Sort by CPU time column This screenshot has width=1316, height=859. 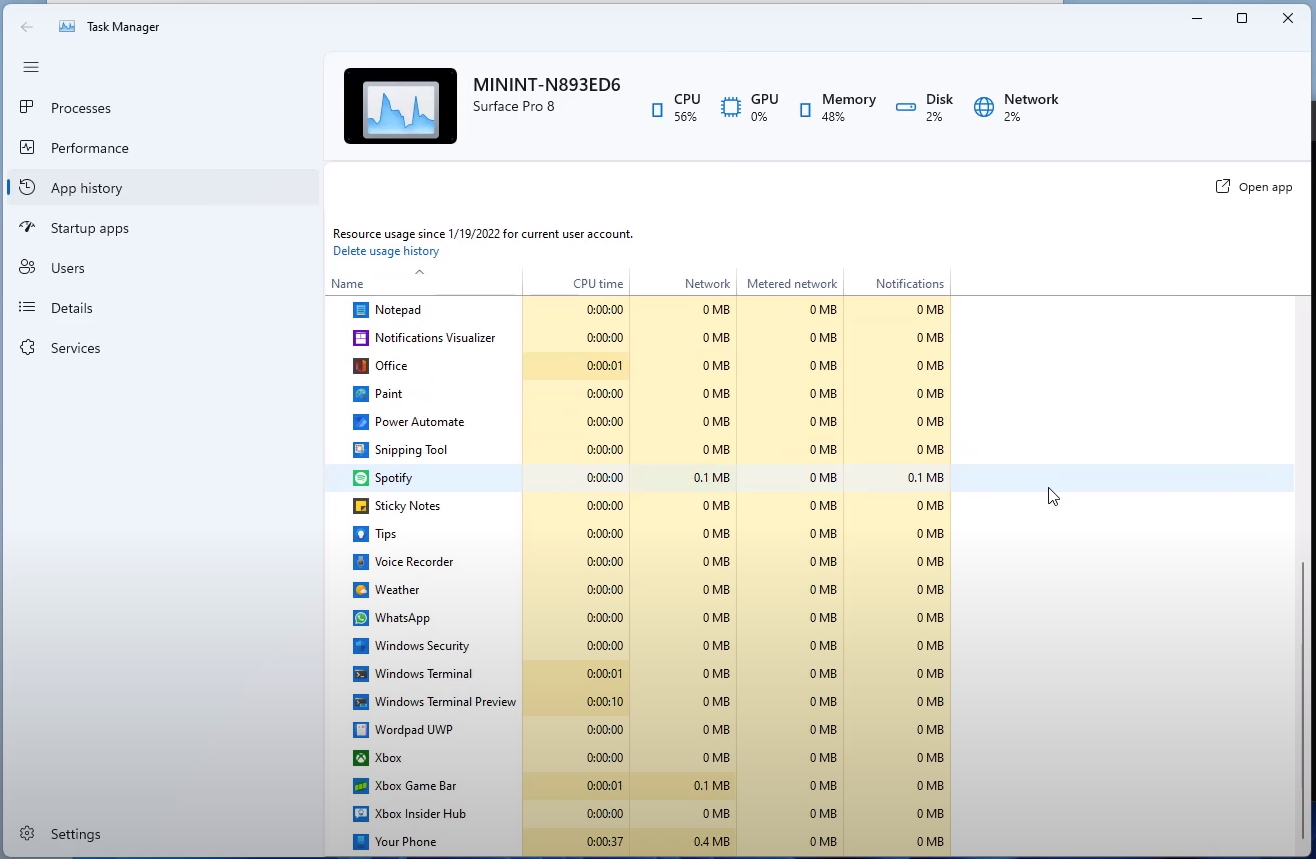[597, 284]
